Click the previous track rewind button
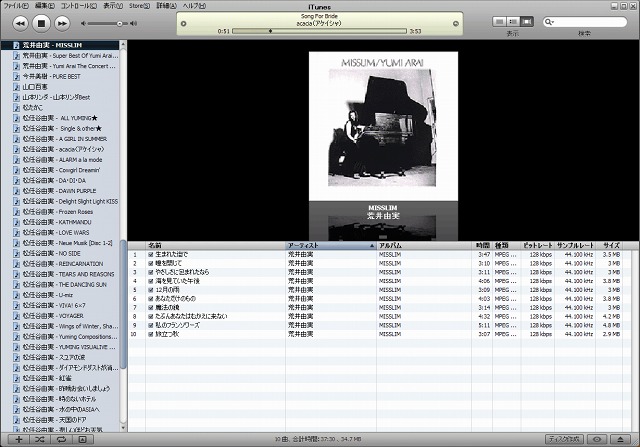Screen dimensions: 640x447 pyautogui.click(x=20, y=23)
